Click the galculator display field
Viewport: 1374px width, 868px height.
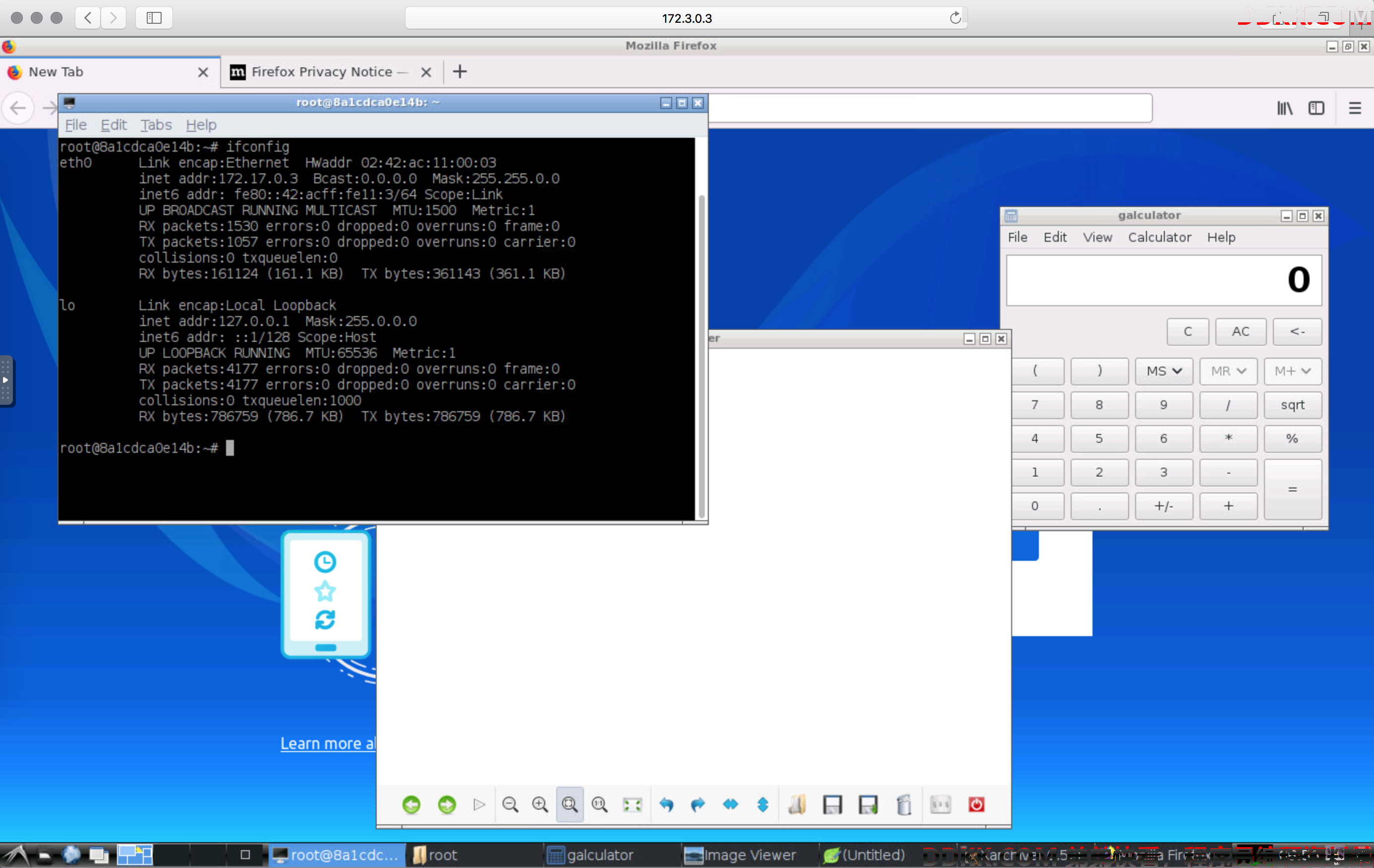[x=1164, y=280]
